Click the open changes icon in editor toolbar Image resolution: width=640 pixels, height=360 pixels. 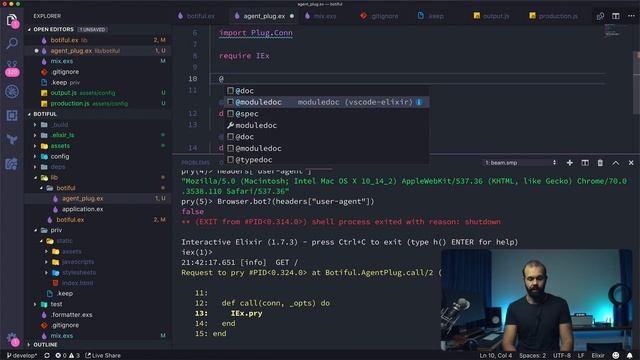click(x=600, y=16)
